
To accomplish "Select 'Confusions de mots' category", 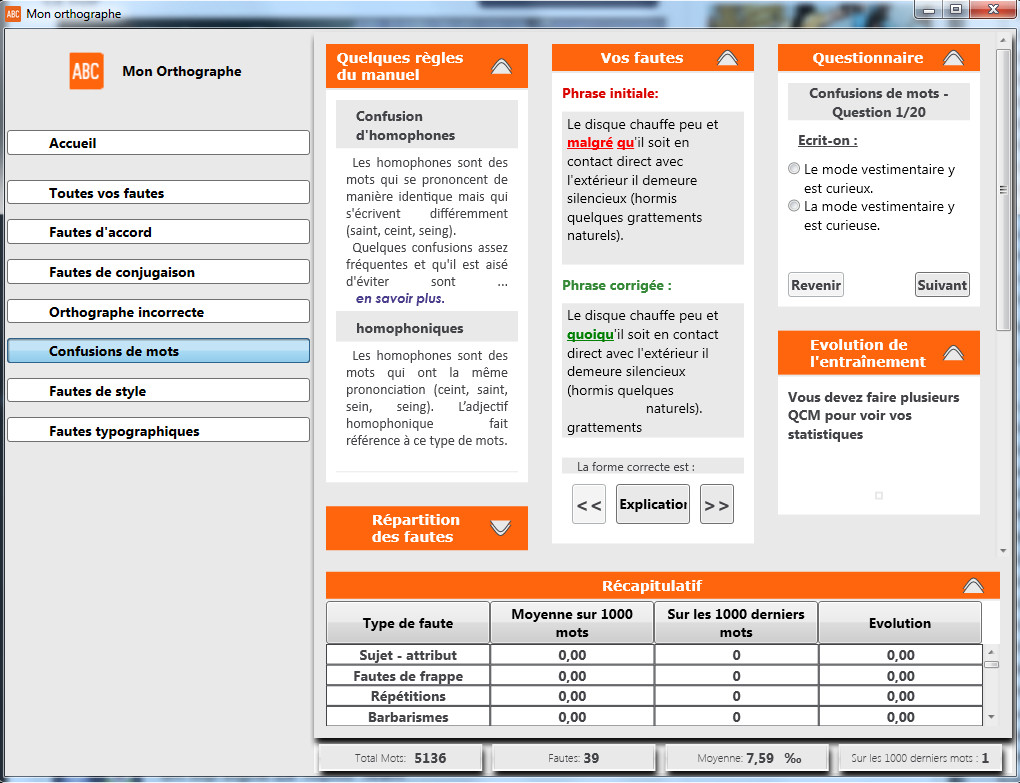I will click(x=158, y=351).
